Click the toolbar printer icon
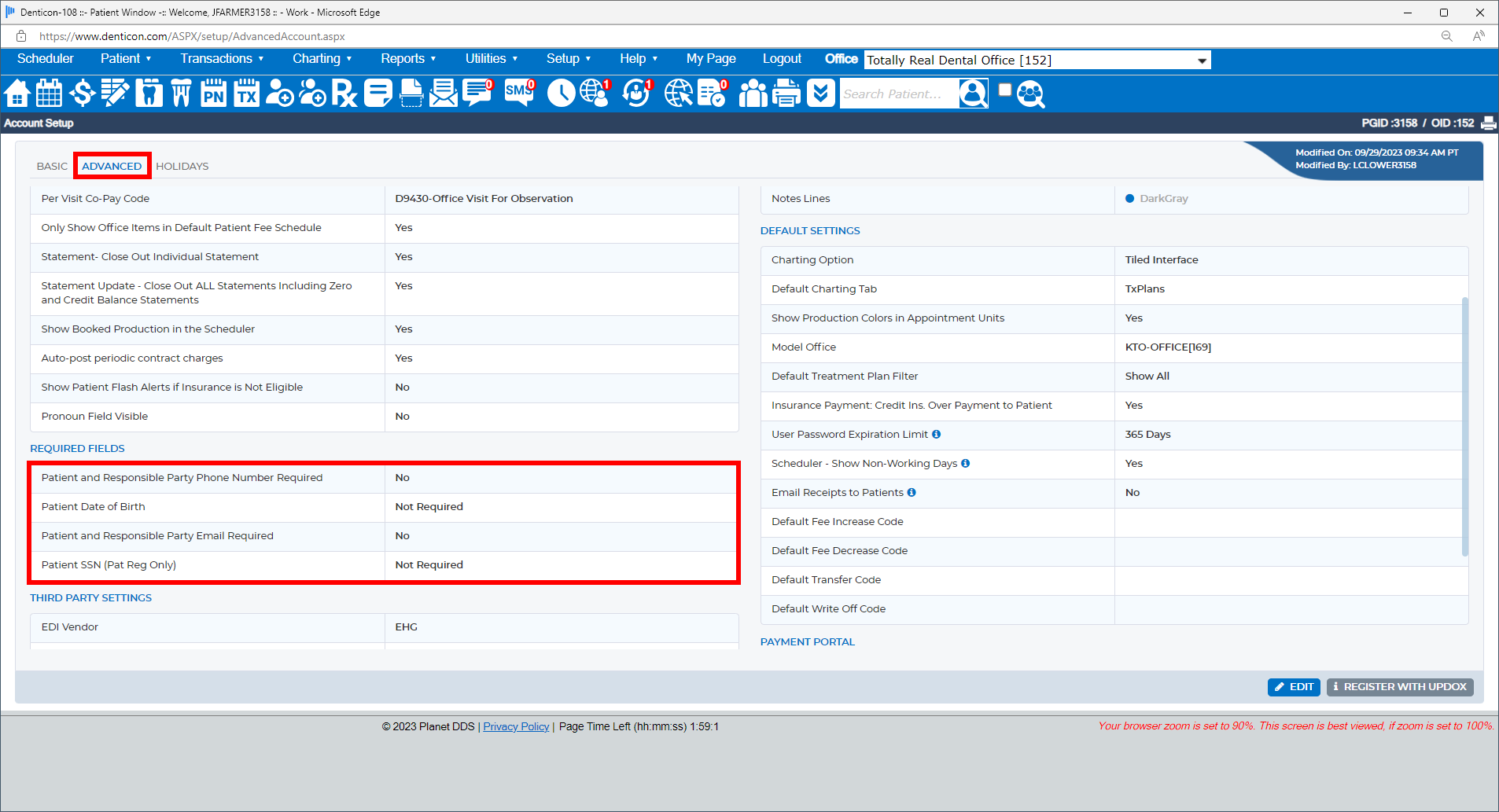 786,94
